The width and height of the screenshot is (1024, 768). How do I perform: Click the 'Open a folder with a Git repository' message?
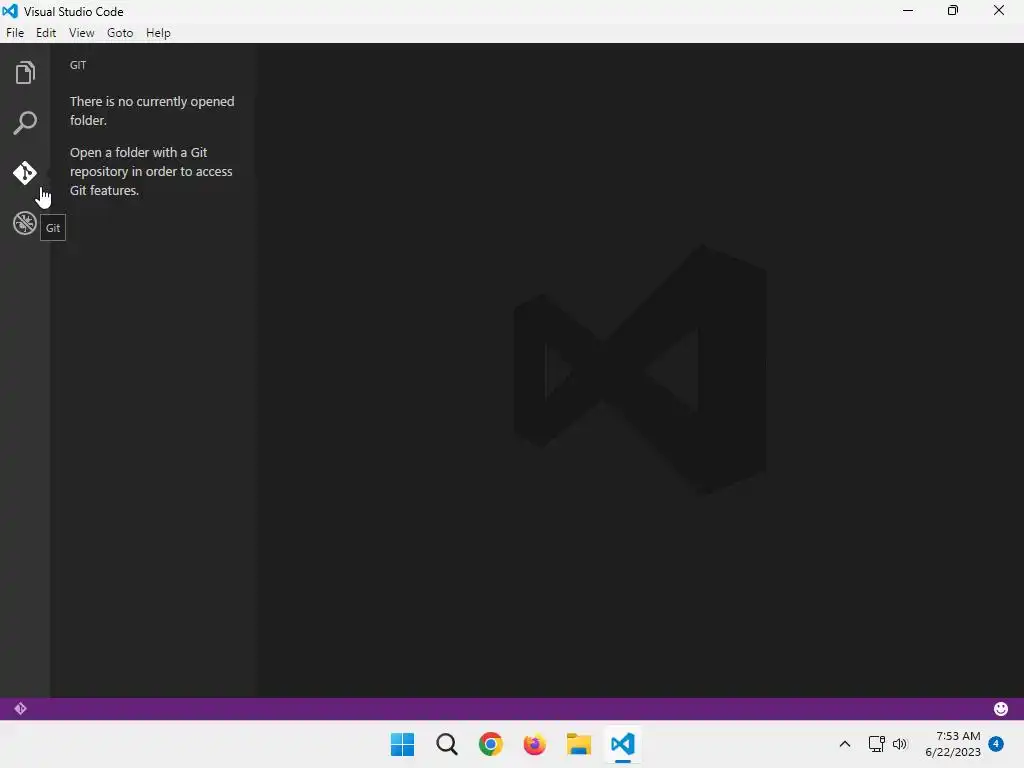click(x=151, y=171)
